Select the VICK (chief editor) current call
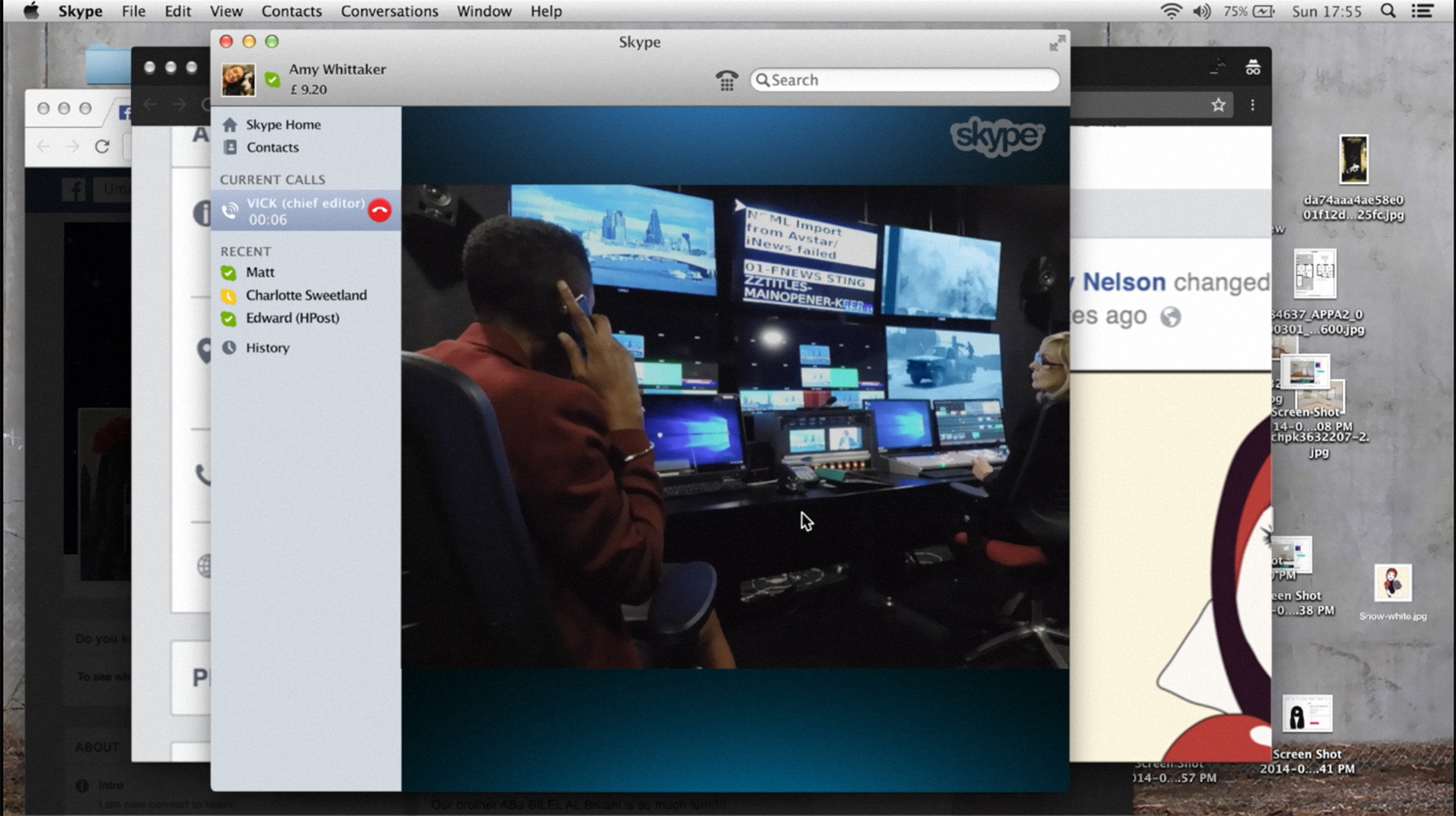This screenshot has height=816, width=1456. [x=306, y=211]
